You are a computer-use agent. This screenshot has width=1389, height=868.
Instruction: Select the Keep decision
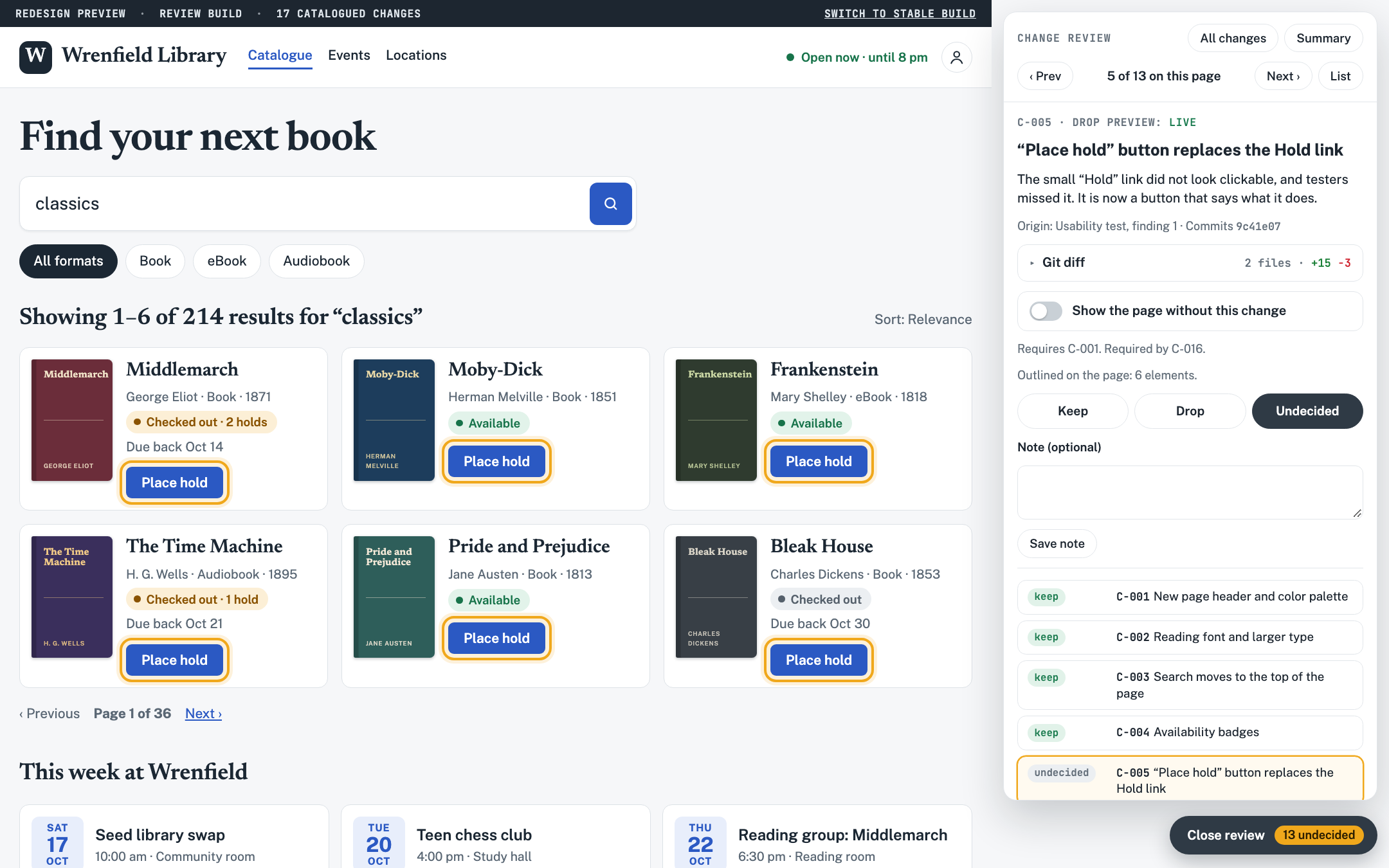pyautogui.click(x=1073, y=411)
